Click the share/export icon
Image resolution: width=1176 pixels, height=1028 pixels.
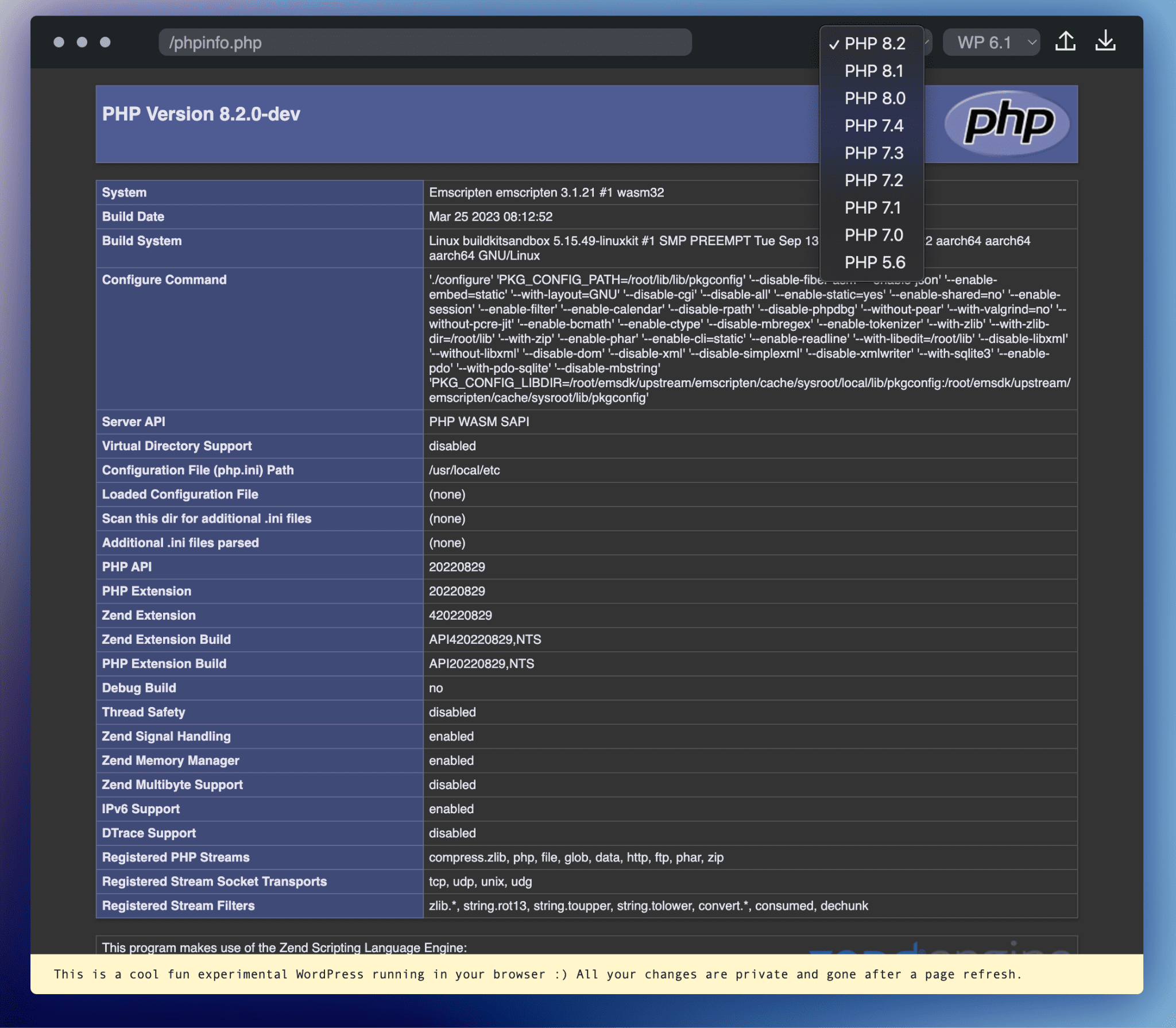[1069, 41]
